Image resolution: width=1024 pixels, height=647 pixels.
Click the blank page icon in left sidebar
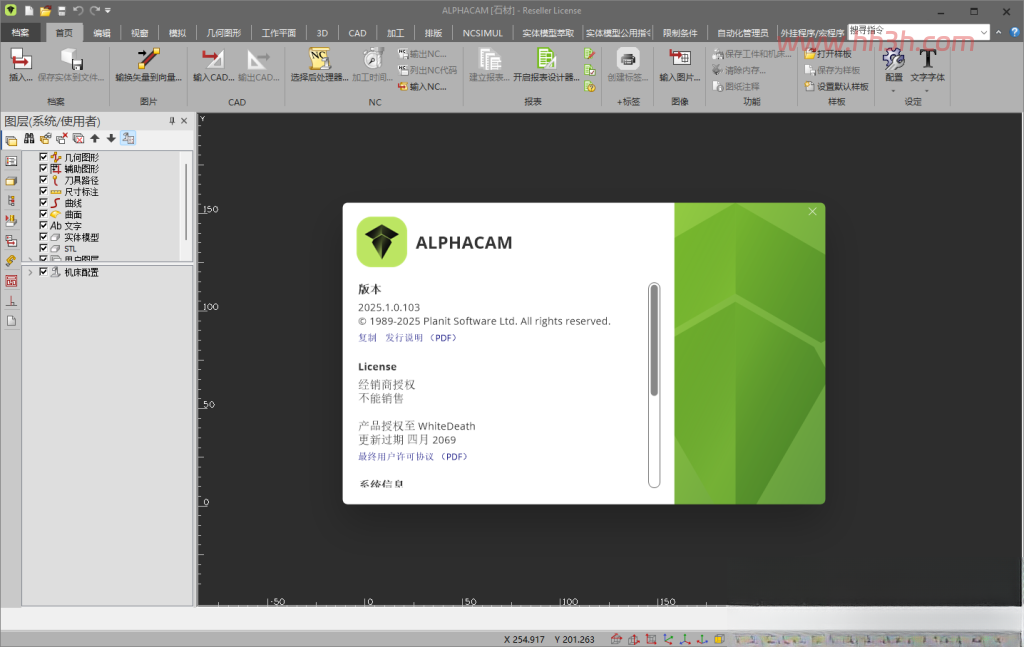11,321
